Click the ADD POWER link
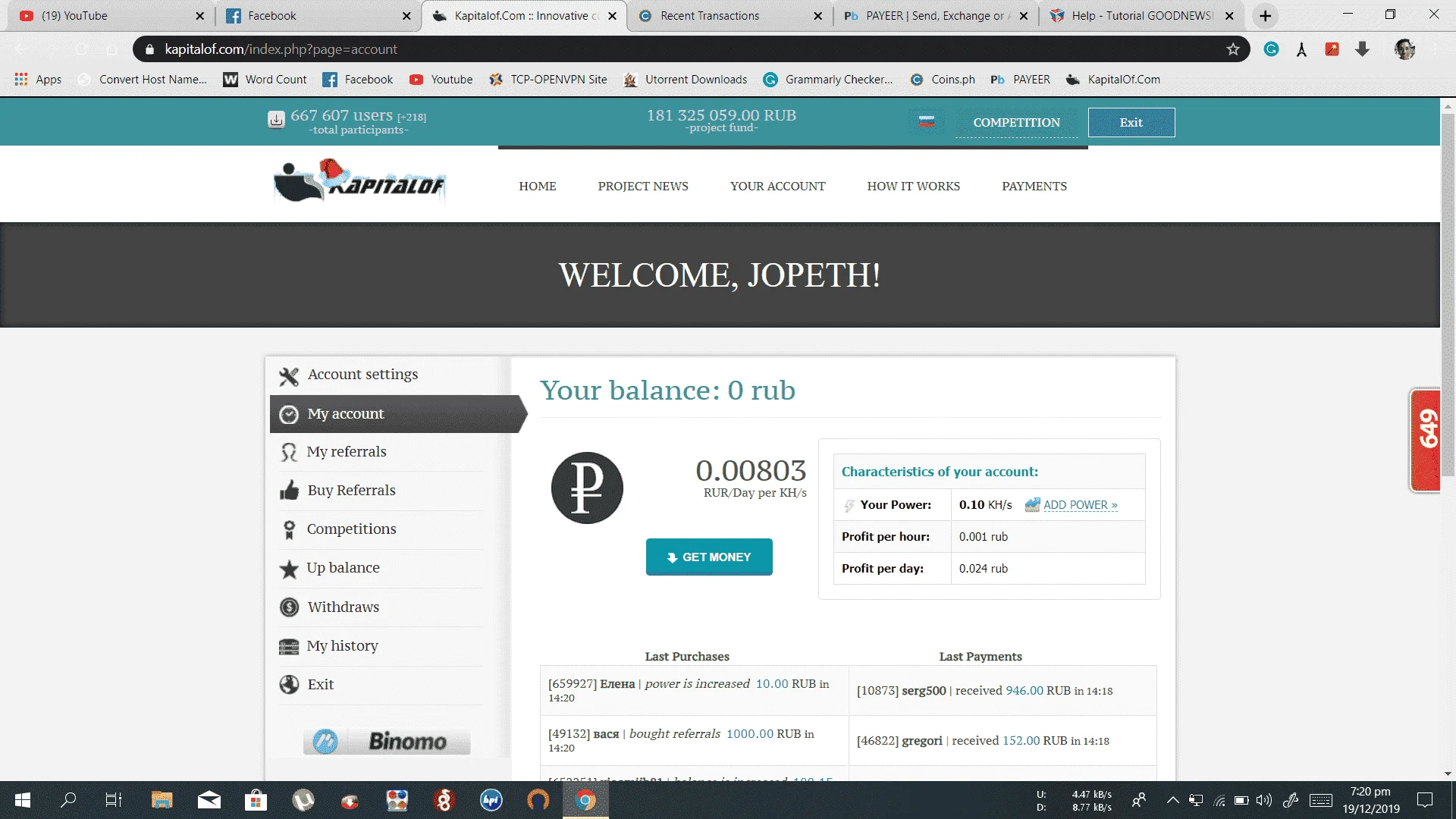The height and width of the screenshot is (819, 1456). 1080,505
